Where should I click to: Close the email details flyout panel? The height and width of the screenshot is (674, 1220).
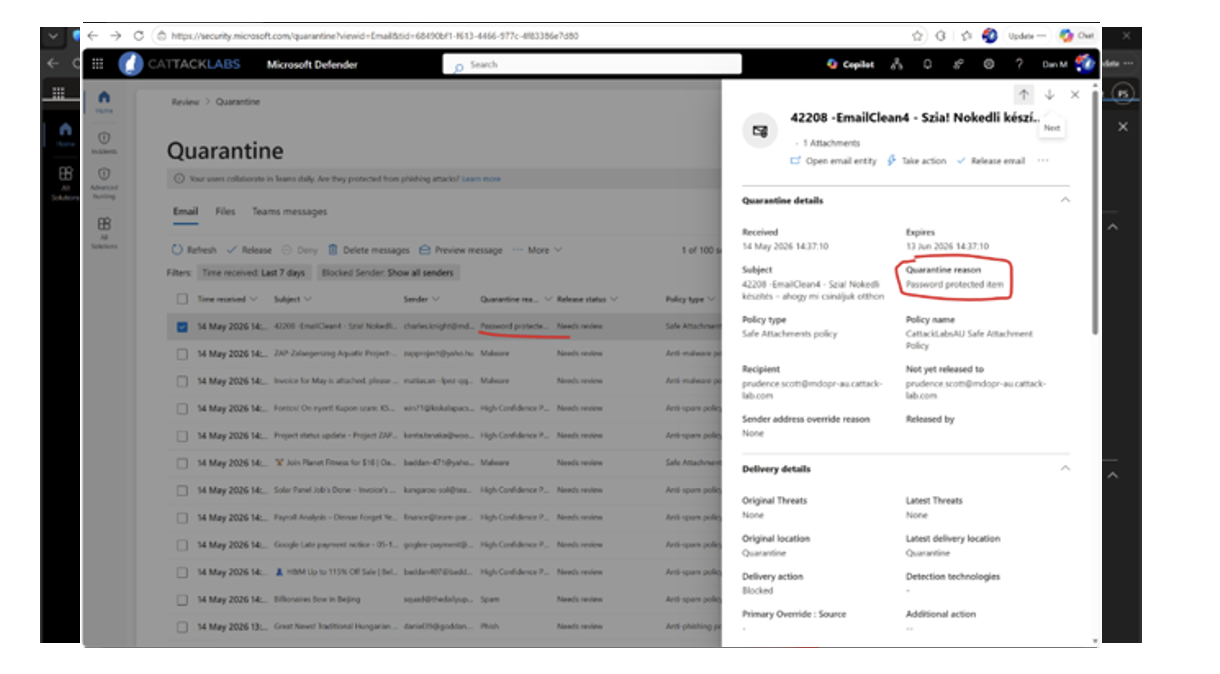click(1075, 95)
